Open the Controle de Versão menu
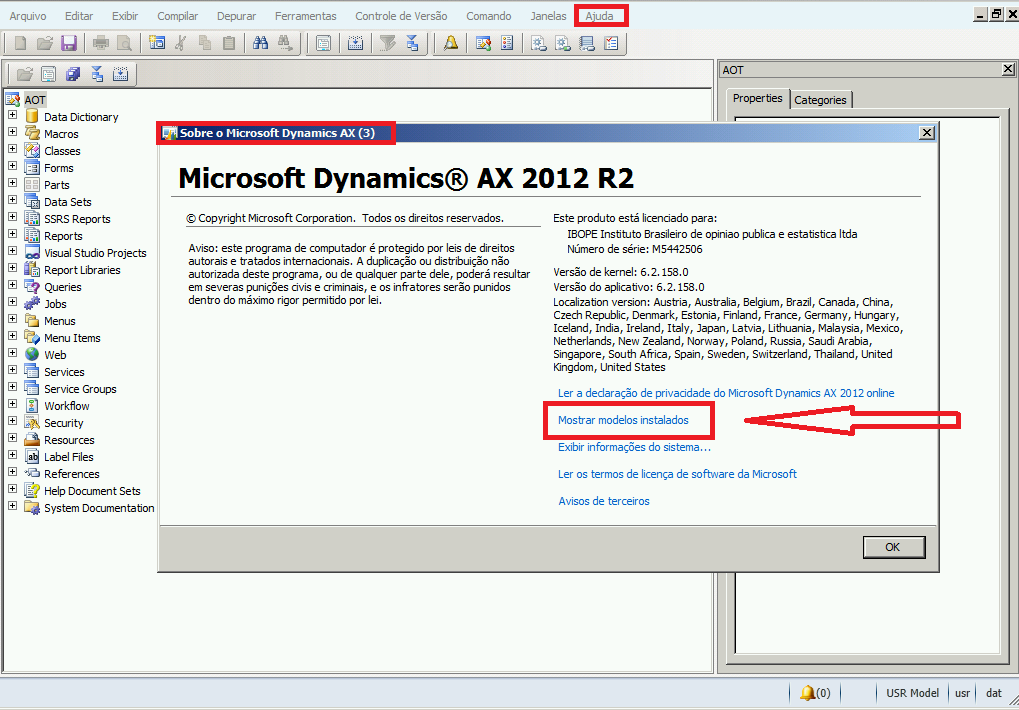The height and width of the screenshot is (710, 1019). (x=401, y=16)
